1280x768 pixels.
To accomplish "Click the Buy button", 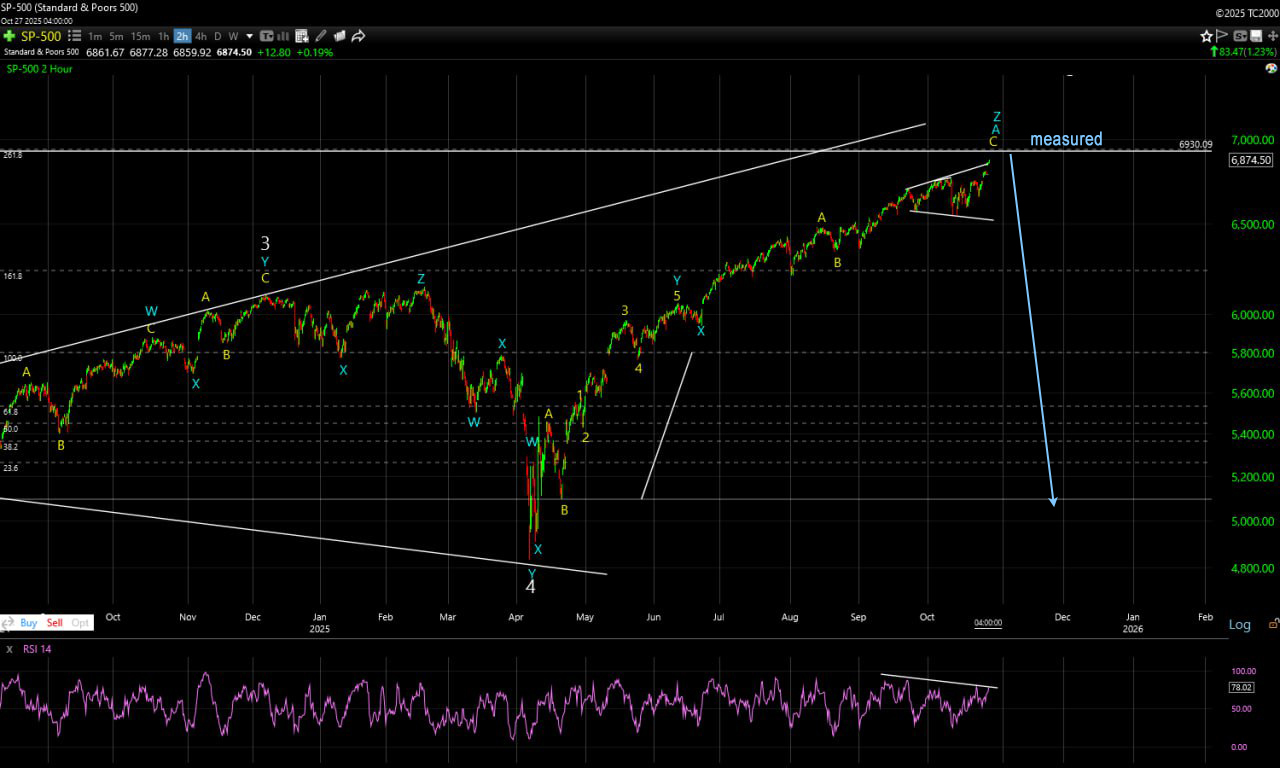I will click(x=28, y=622).
